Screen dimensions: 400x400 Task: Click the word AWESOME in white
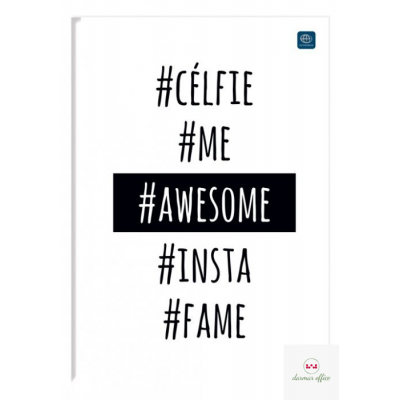coord(214,205)
